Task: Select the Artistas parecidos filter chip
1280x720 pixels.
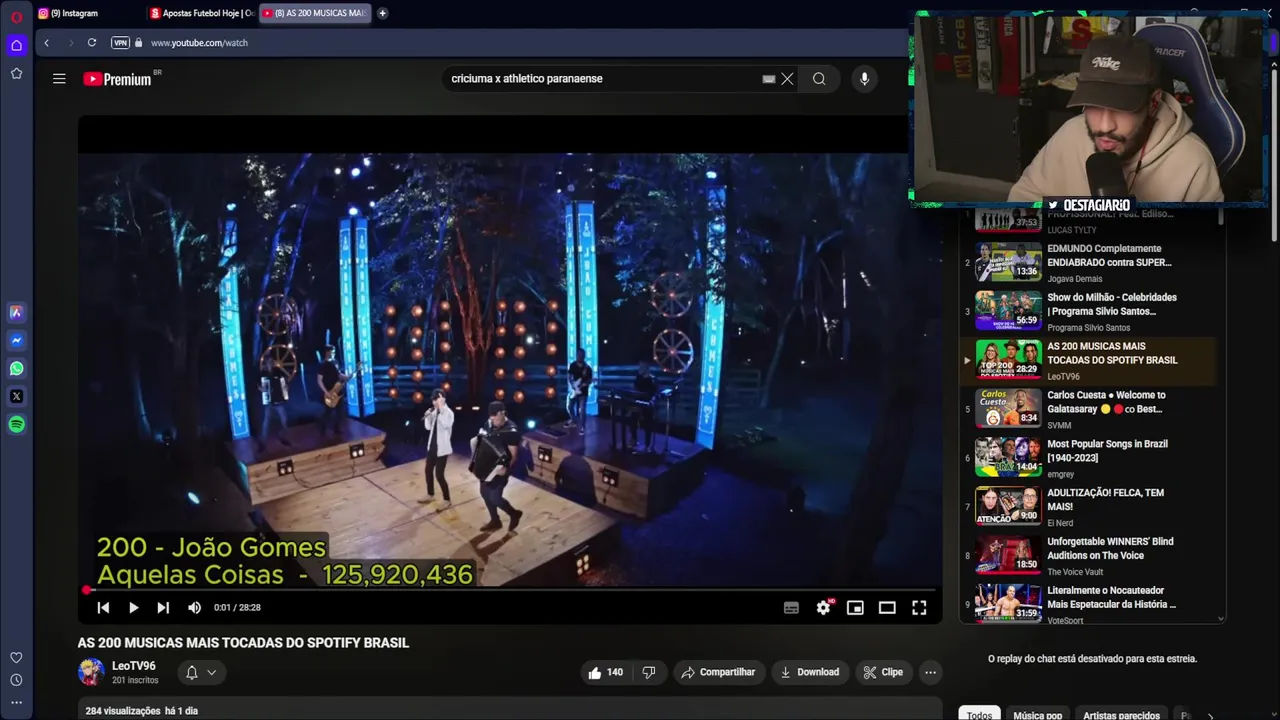Action: [1122, 715]
